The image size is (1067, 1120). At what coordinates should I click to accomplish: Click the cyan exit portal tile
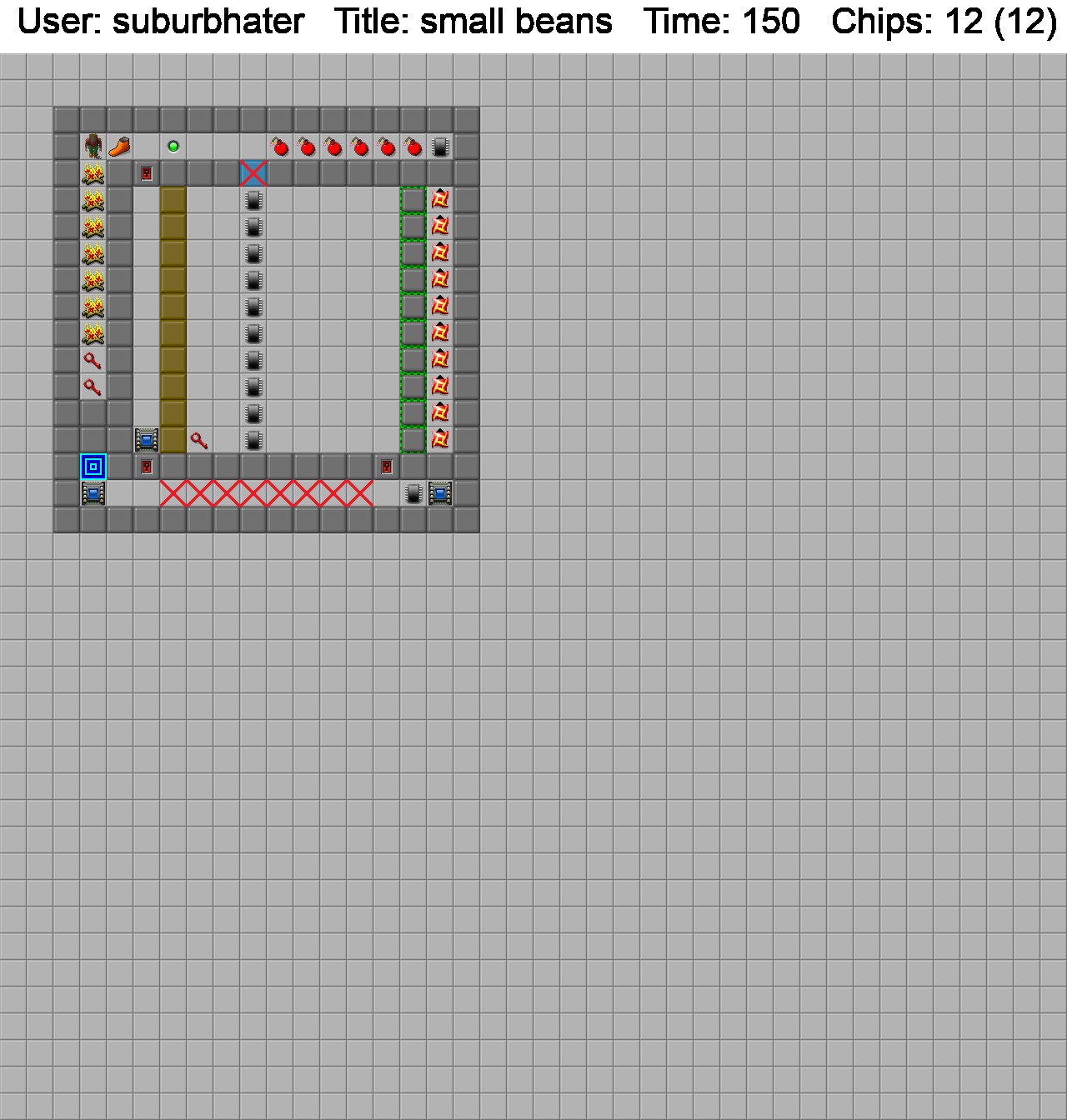coord(93,467)
